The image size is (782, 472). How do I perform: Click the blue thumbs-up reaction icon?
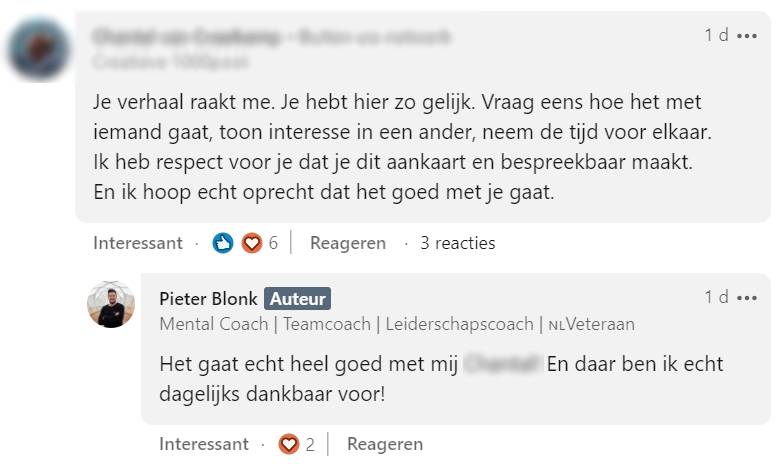point(223,243)
